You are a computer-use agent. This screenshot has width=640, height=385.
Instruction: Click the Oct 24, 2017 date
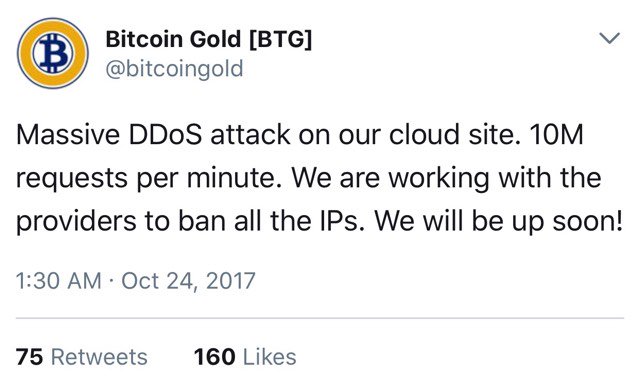188,281
